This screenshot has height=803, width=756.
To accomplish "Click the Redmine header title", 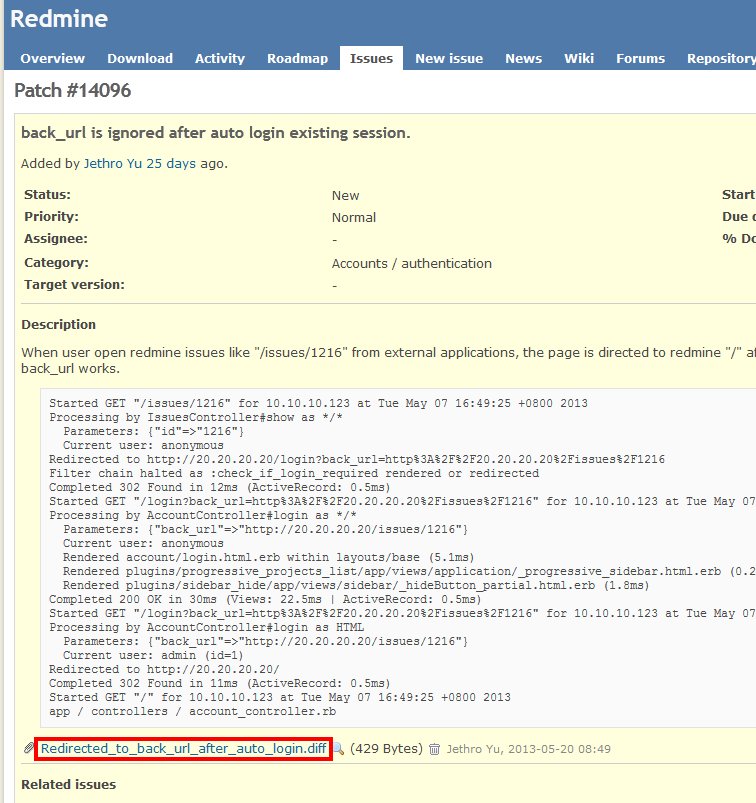I will (x=59, y=19).
